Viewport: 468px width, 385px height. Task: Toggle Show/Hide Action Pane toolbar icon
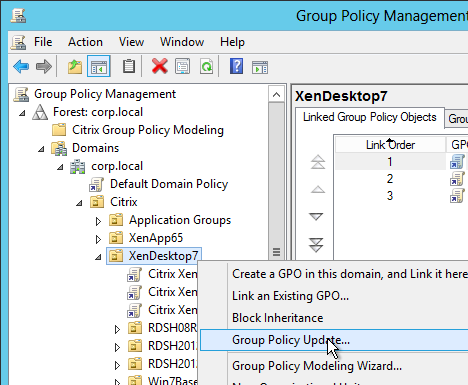260,67
